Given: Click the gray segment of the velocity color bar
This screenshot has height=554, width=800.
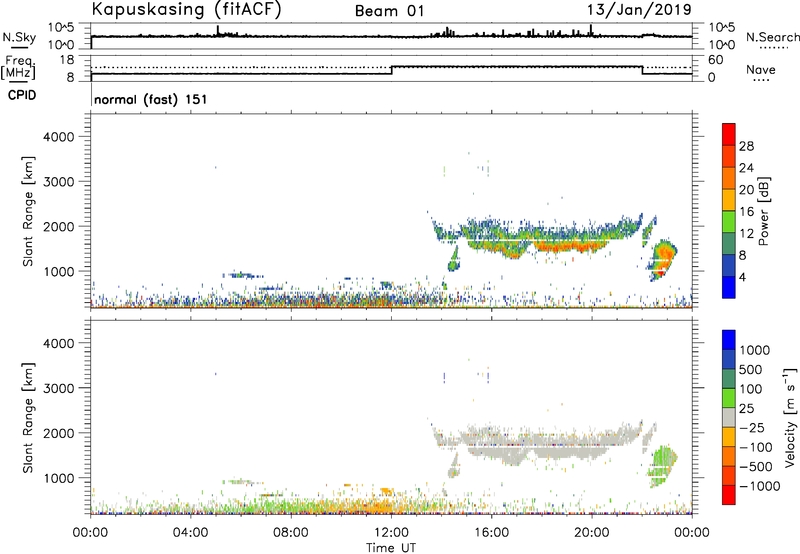Looking at the screenshot, I should (729, 418).
